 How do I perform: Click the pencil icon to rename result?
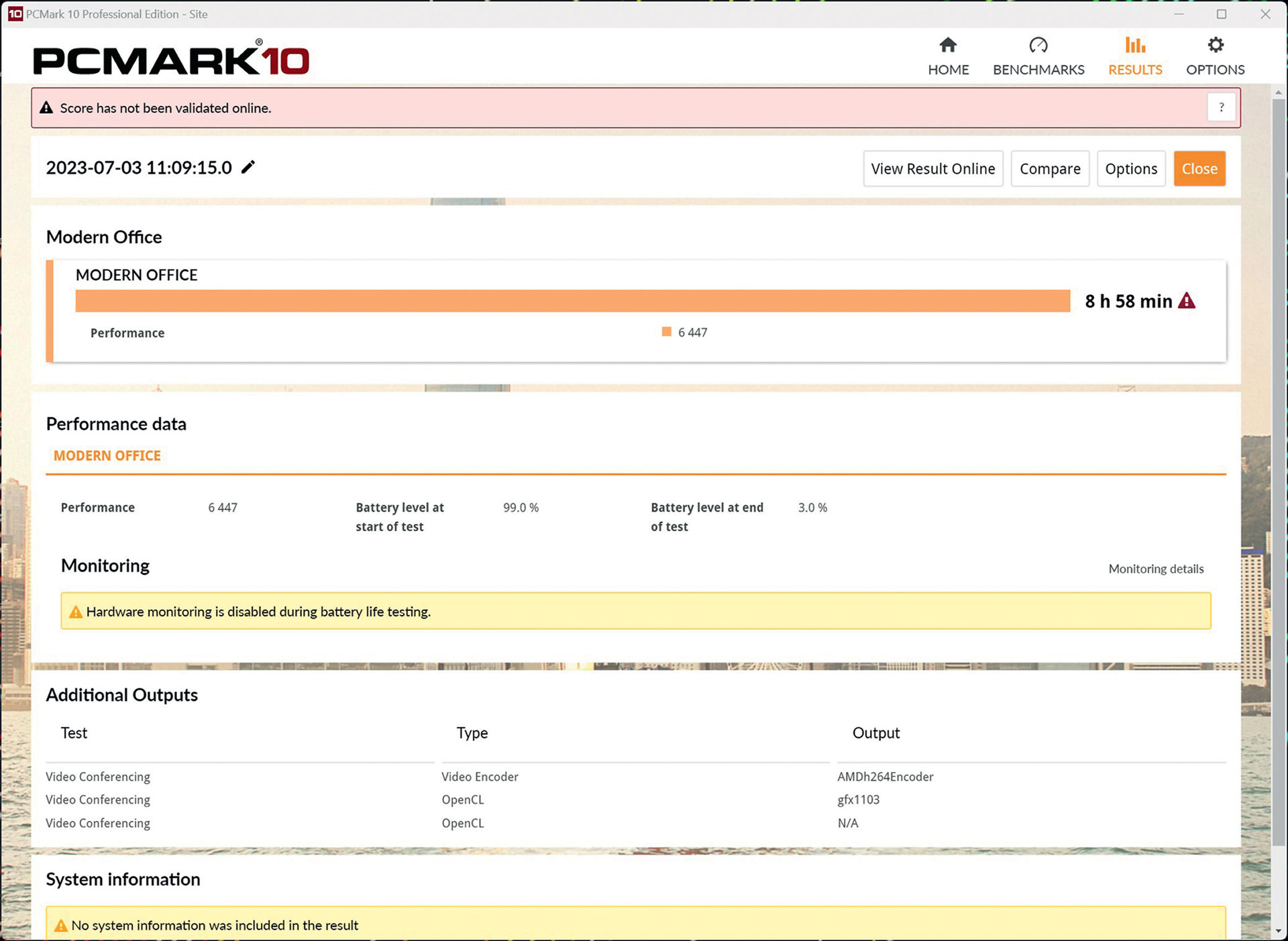pyautogui.click(x=248, y=167)
